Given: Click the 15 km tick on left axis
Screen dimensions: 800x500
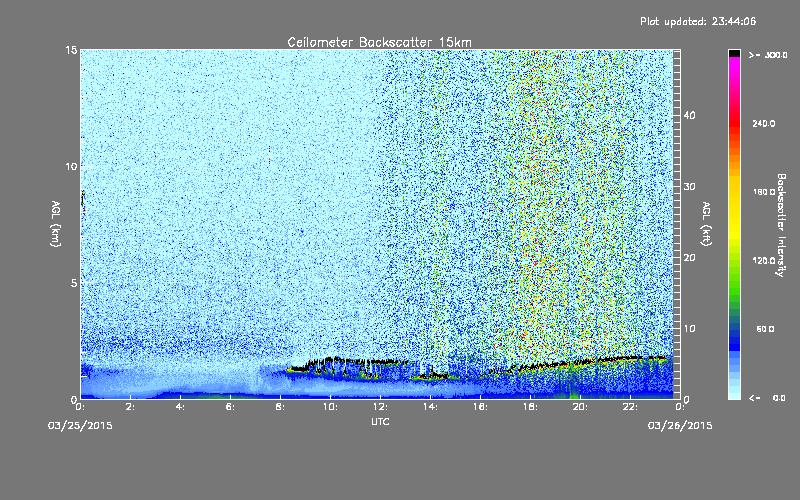Looking at the screenshot, I should [x=71, y=50].
